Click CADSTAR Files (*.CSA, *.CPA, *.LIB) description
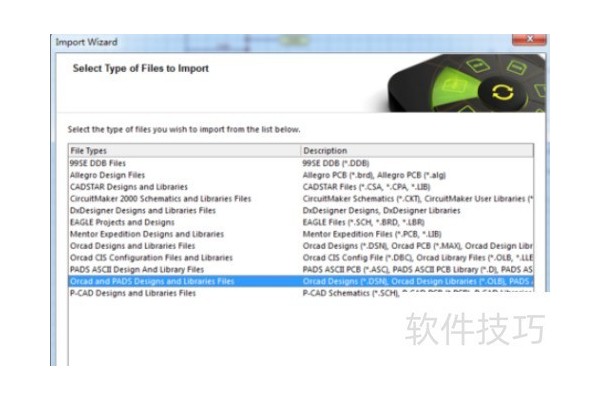600x400 pixels. tap(367, 187)
